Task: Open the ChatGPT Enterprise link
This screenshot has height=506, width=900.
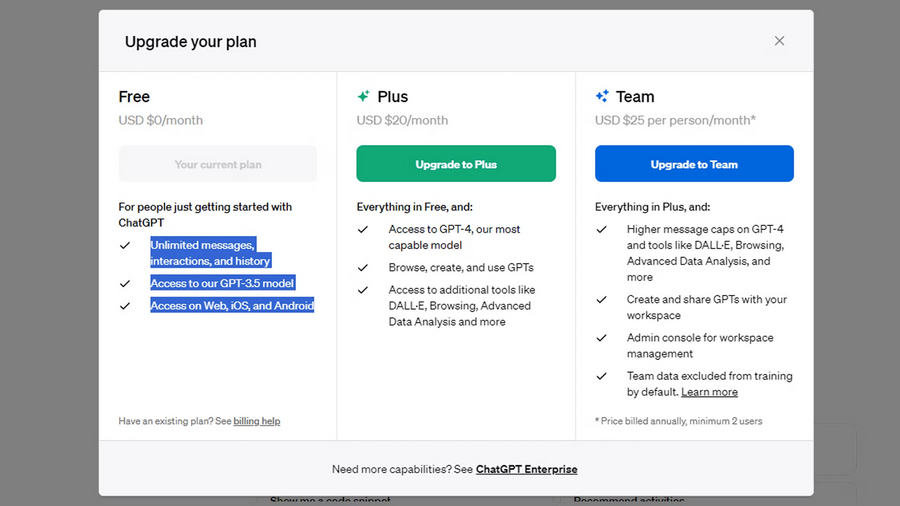Action: click(526, 469)
